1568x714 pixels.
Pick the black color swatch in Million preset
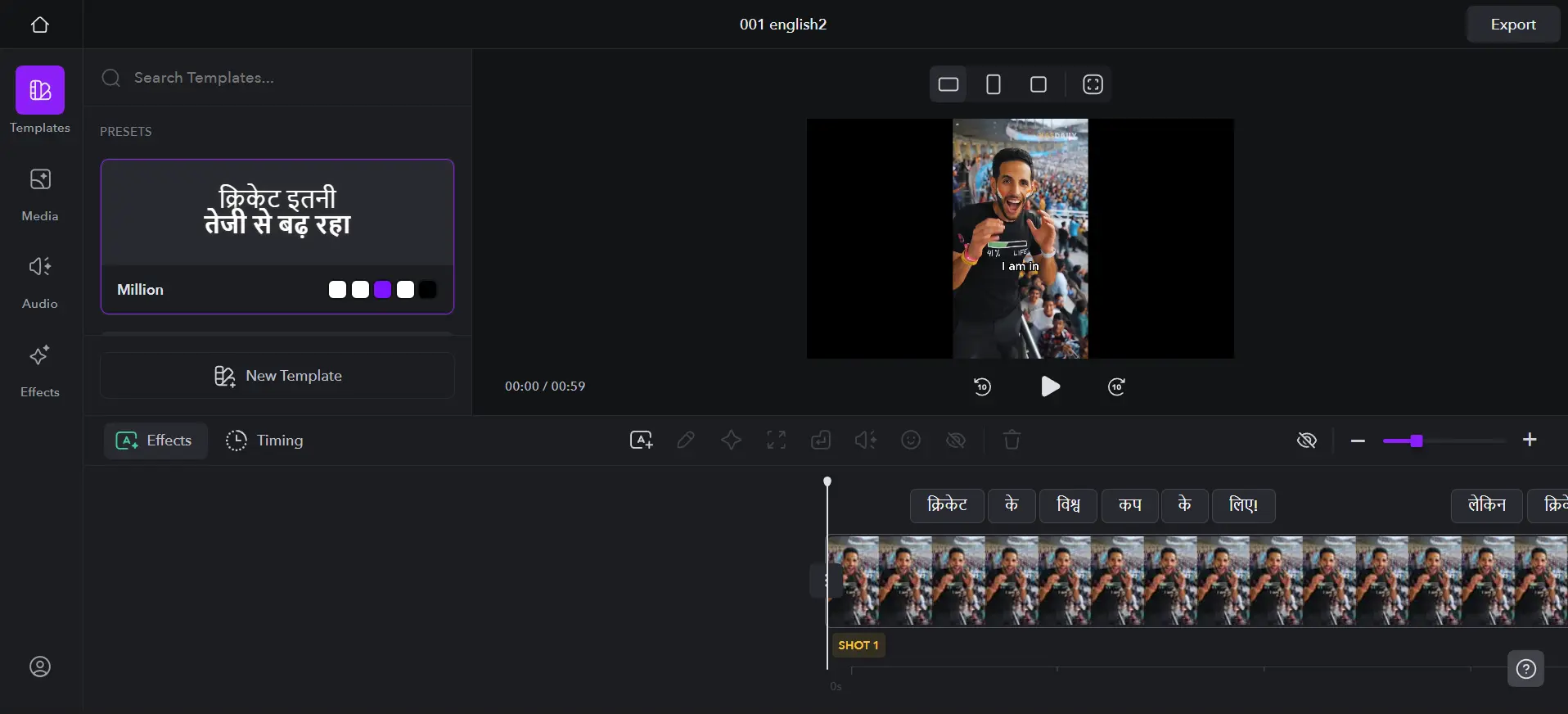pyautogui.click(x=428, y=290)
